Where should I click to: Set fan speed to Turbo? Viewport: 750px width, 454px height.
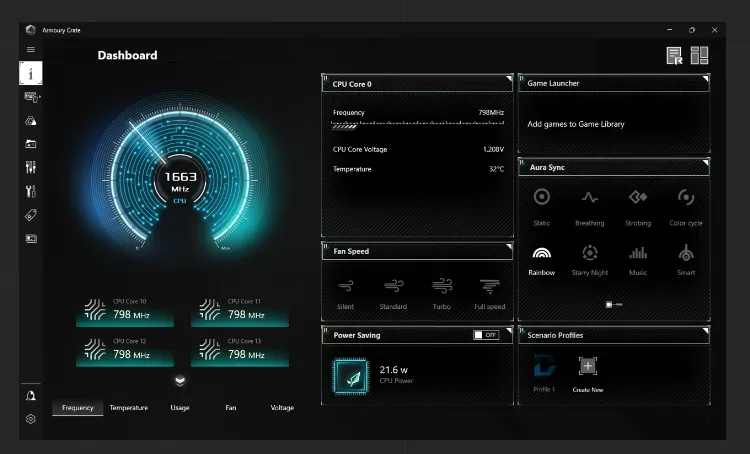coord(441,294)
